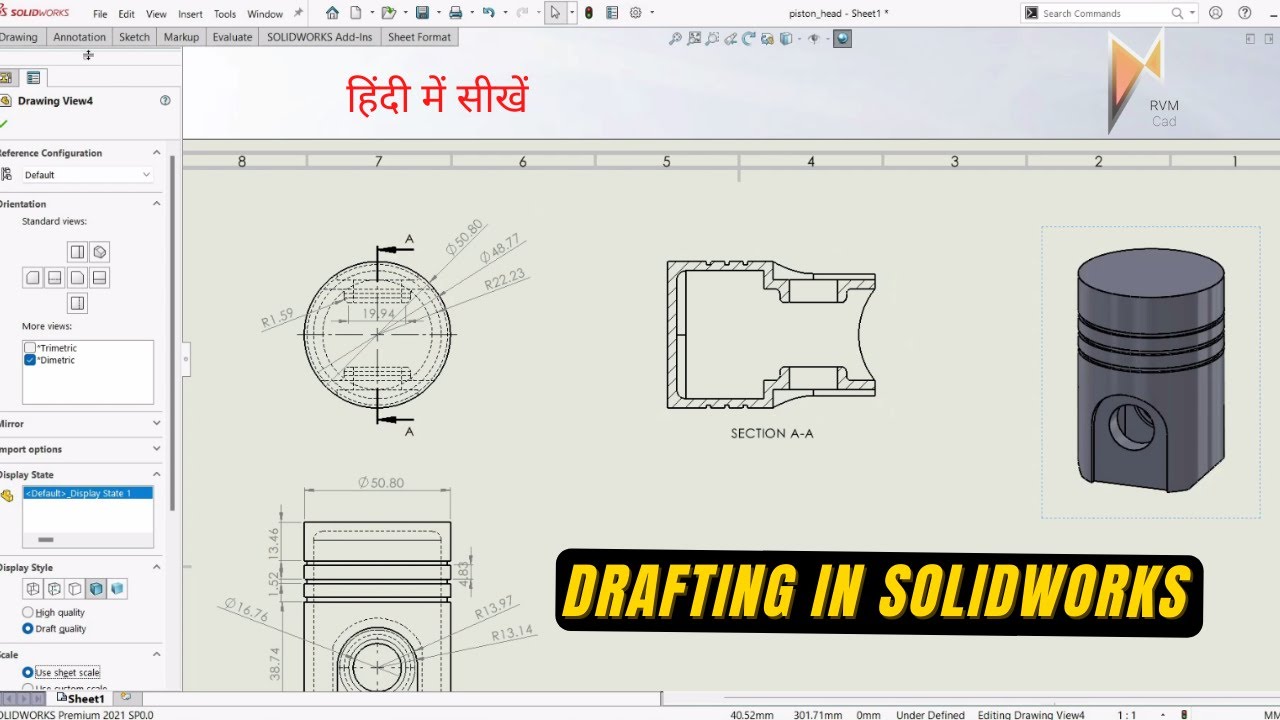Open the File menu
Viewport: 1280px width, 720px height.
(100, 14)
